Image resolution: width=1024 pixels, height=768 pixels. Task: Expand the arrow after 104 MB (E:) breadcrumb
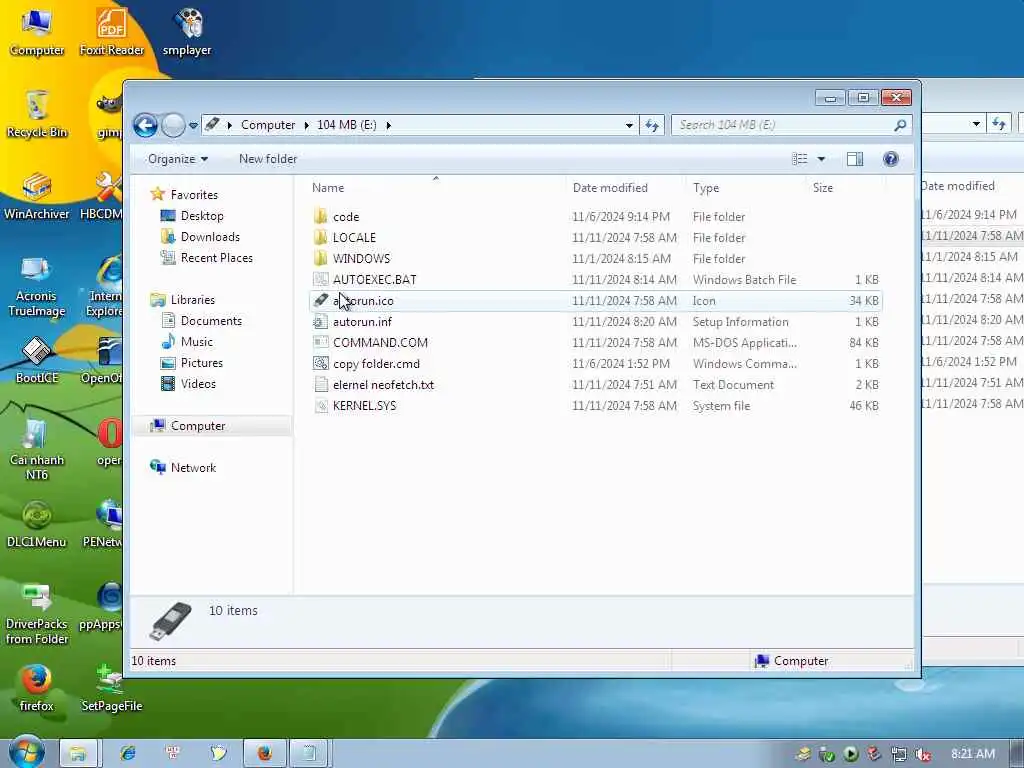389,125
